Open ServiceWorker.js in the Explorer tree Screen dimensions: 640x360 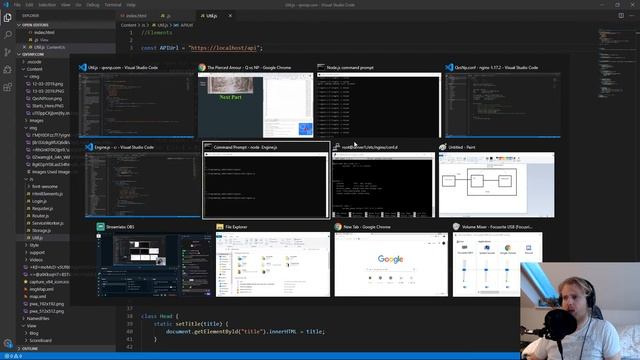47,223
